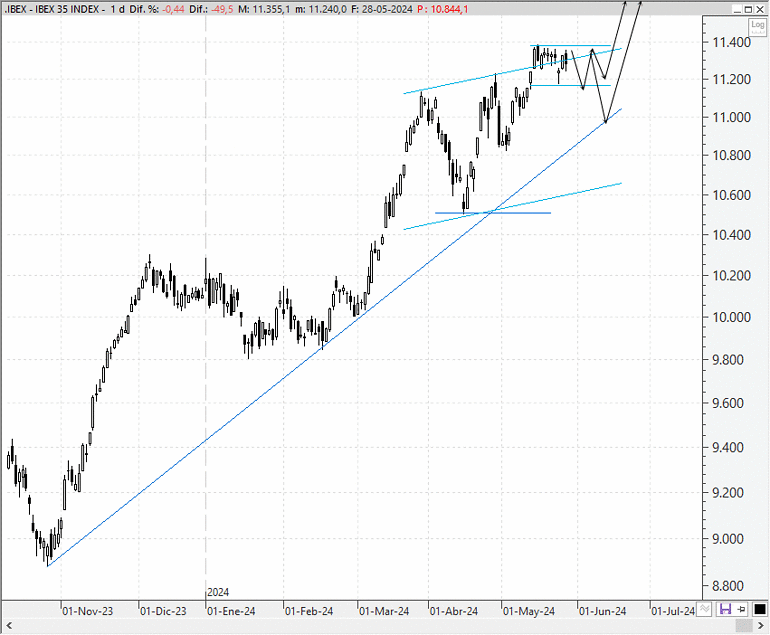Click the 01-Jun-24 date axis label
The width and height of the screenshot is (770, 635).
603,611
